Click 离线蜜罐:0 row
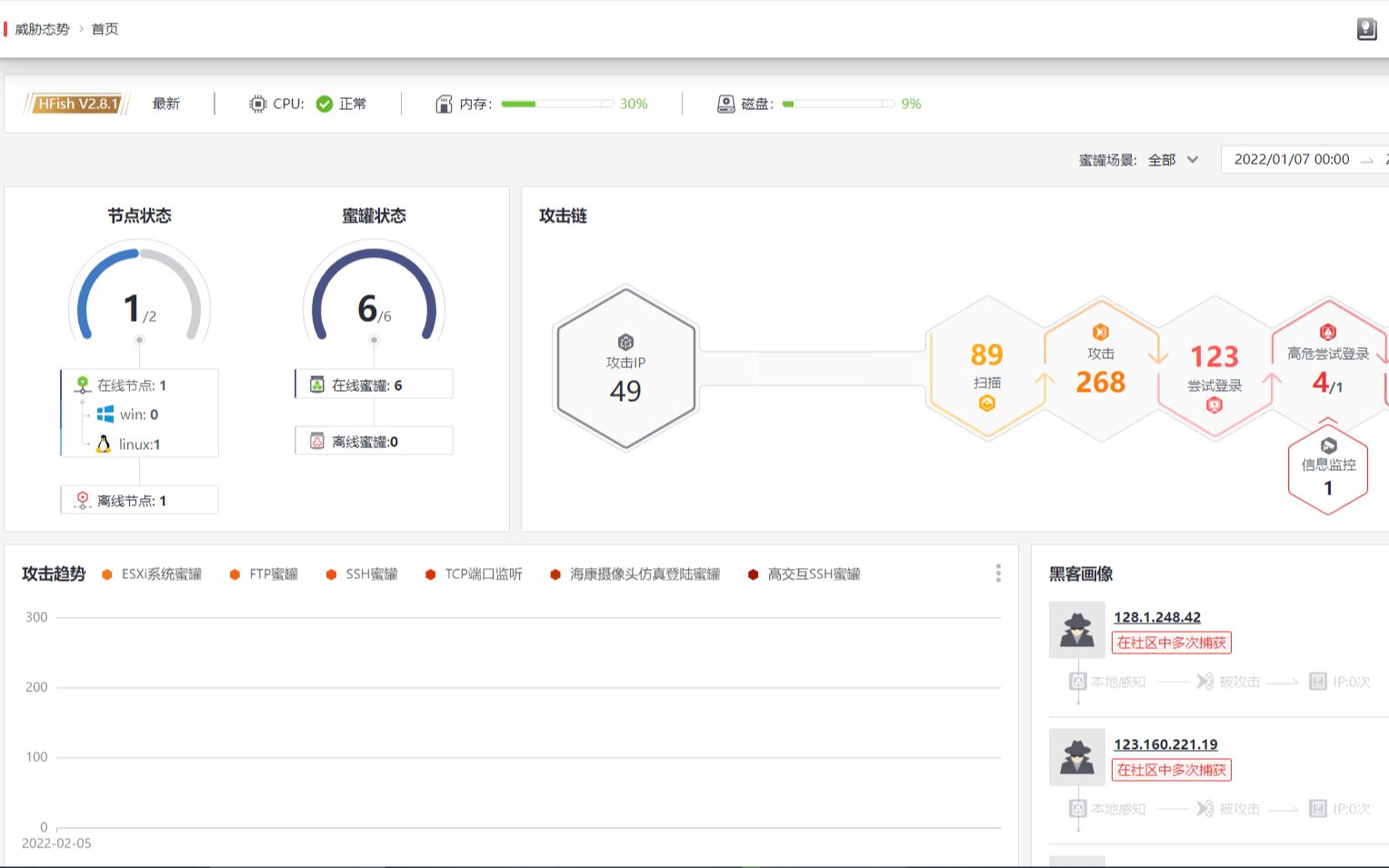 (x=374, y=441)
